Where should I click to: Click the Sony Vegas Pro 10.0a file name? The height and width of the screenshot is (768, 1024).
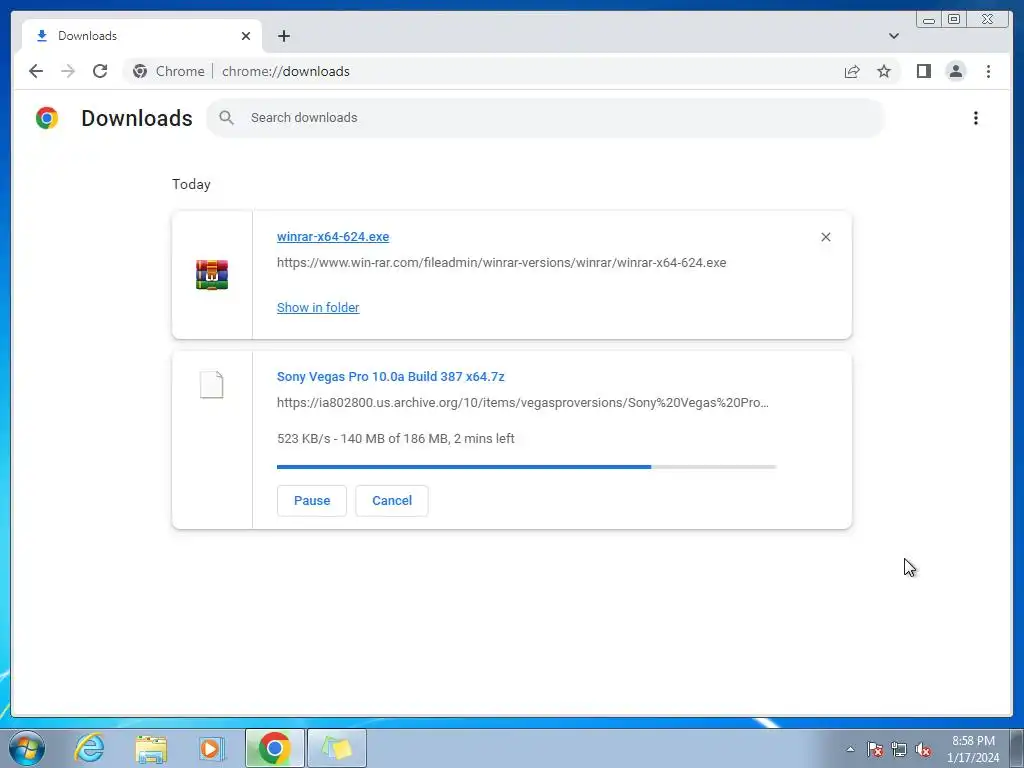[x=391, y=377]
